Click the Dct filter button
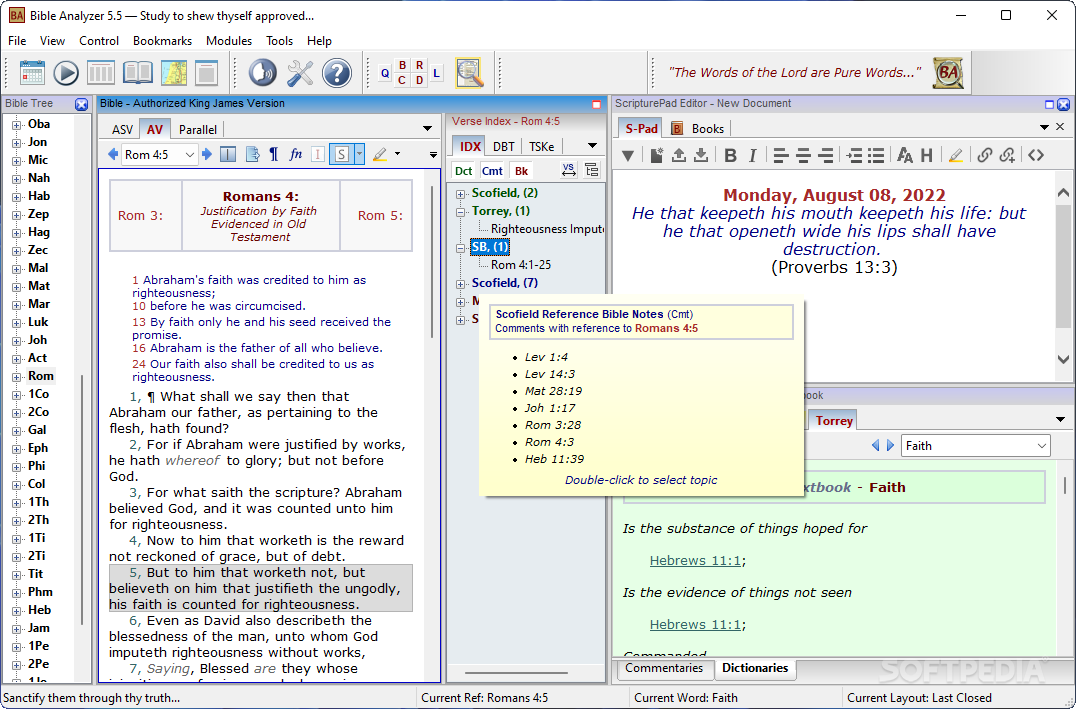 tap(464, 171)
